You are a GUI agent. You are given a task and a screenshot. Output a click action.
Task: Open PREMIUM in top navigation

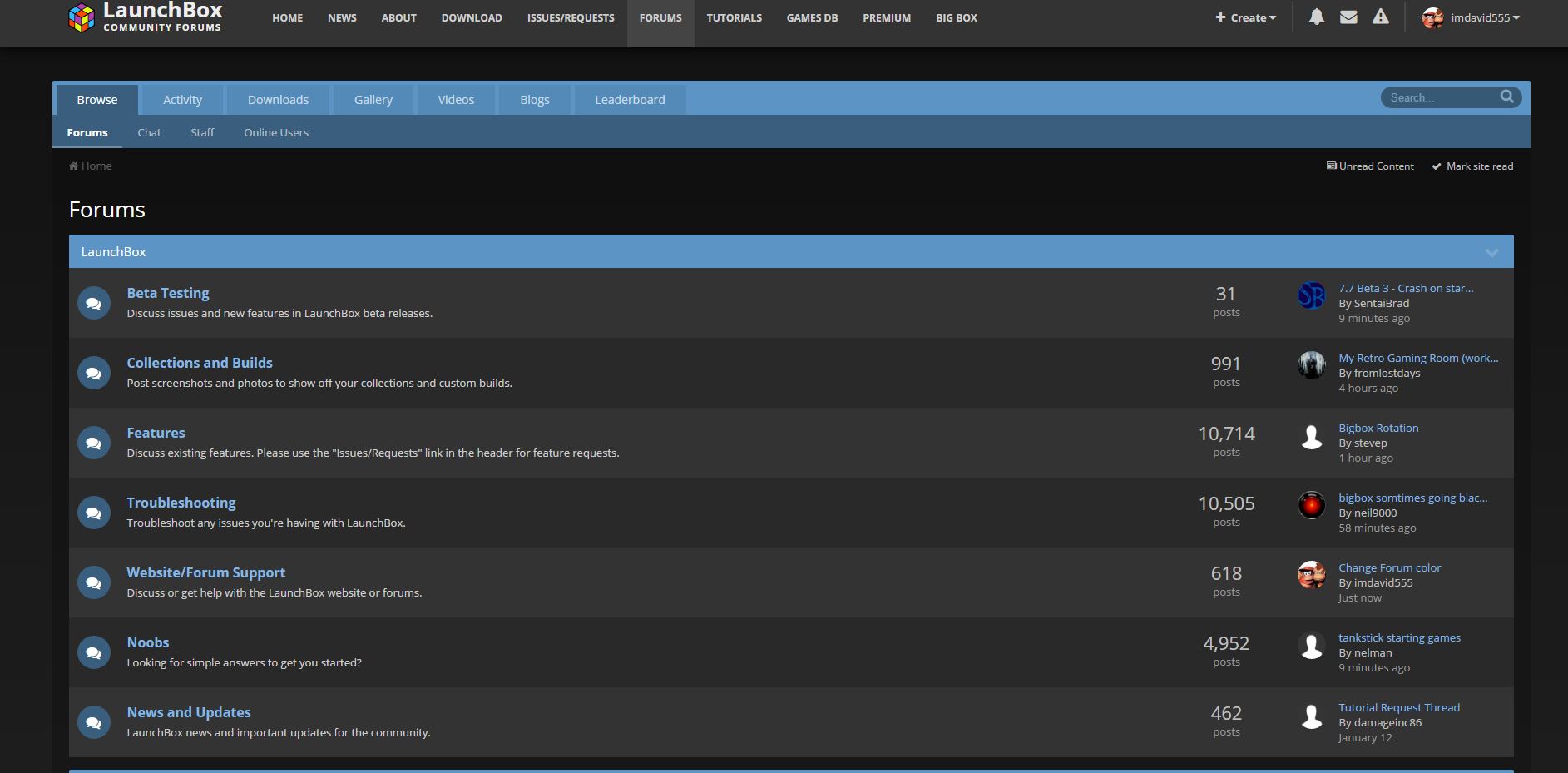(887, 17)
